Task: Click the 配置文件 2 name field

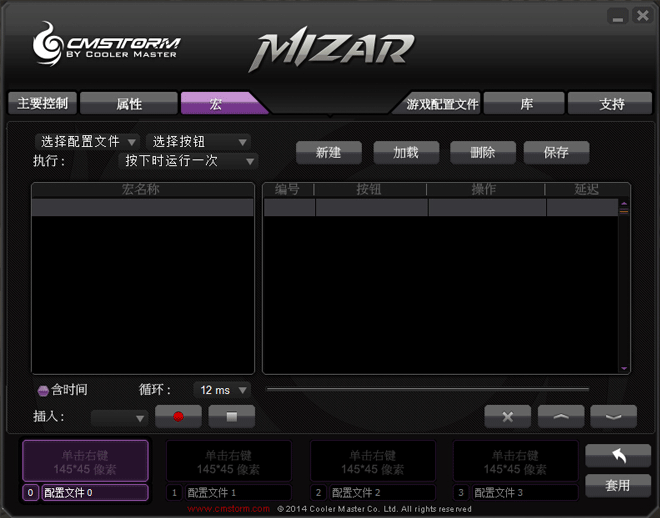Action: click(x=382, y=493)
